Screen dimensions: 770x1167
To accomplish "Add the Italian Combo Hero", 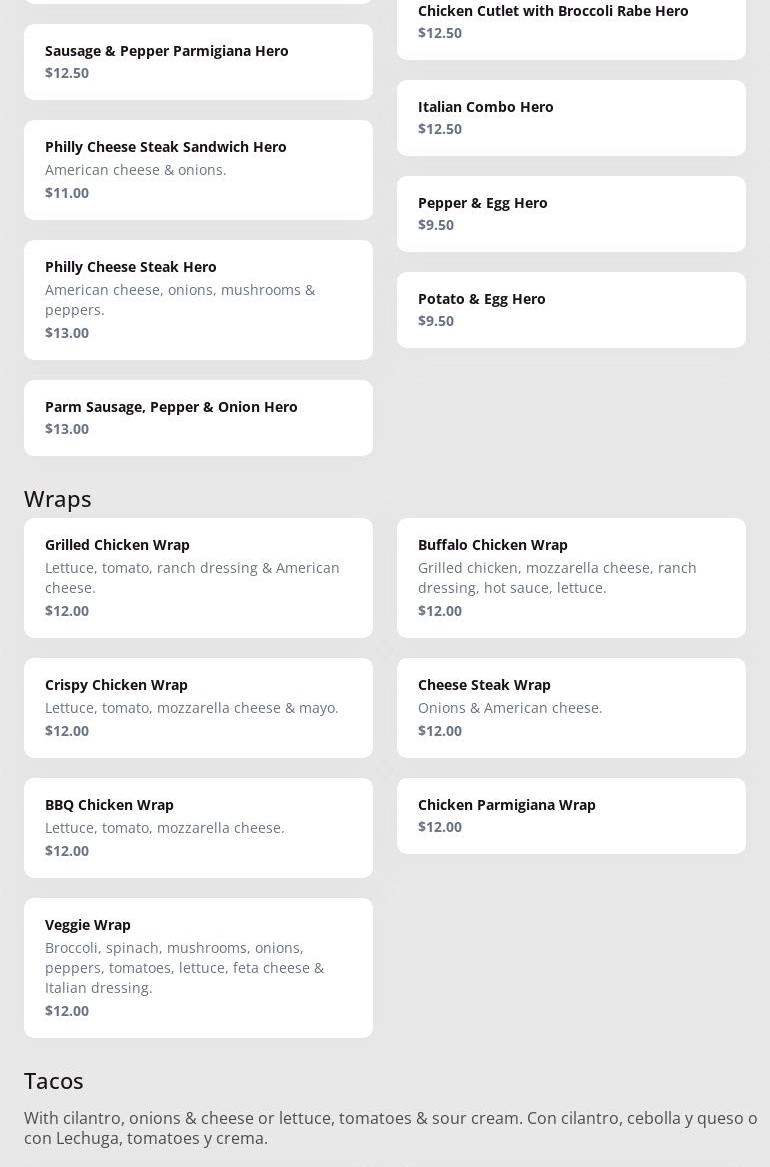I will (x=571, y=117).
